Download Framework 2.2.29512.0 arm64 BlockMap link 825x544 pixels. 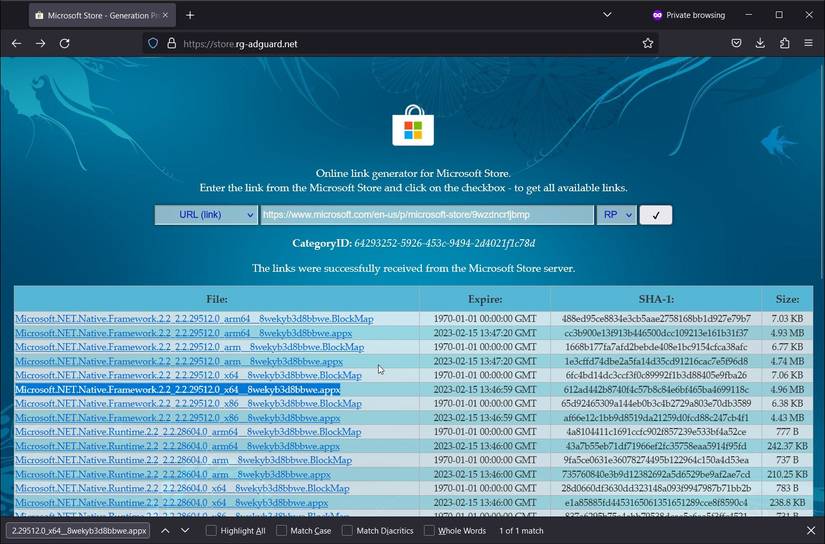point(194,319)
